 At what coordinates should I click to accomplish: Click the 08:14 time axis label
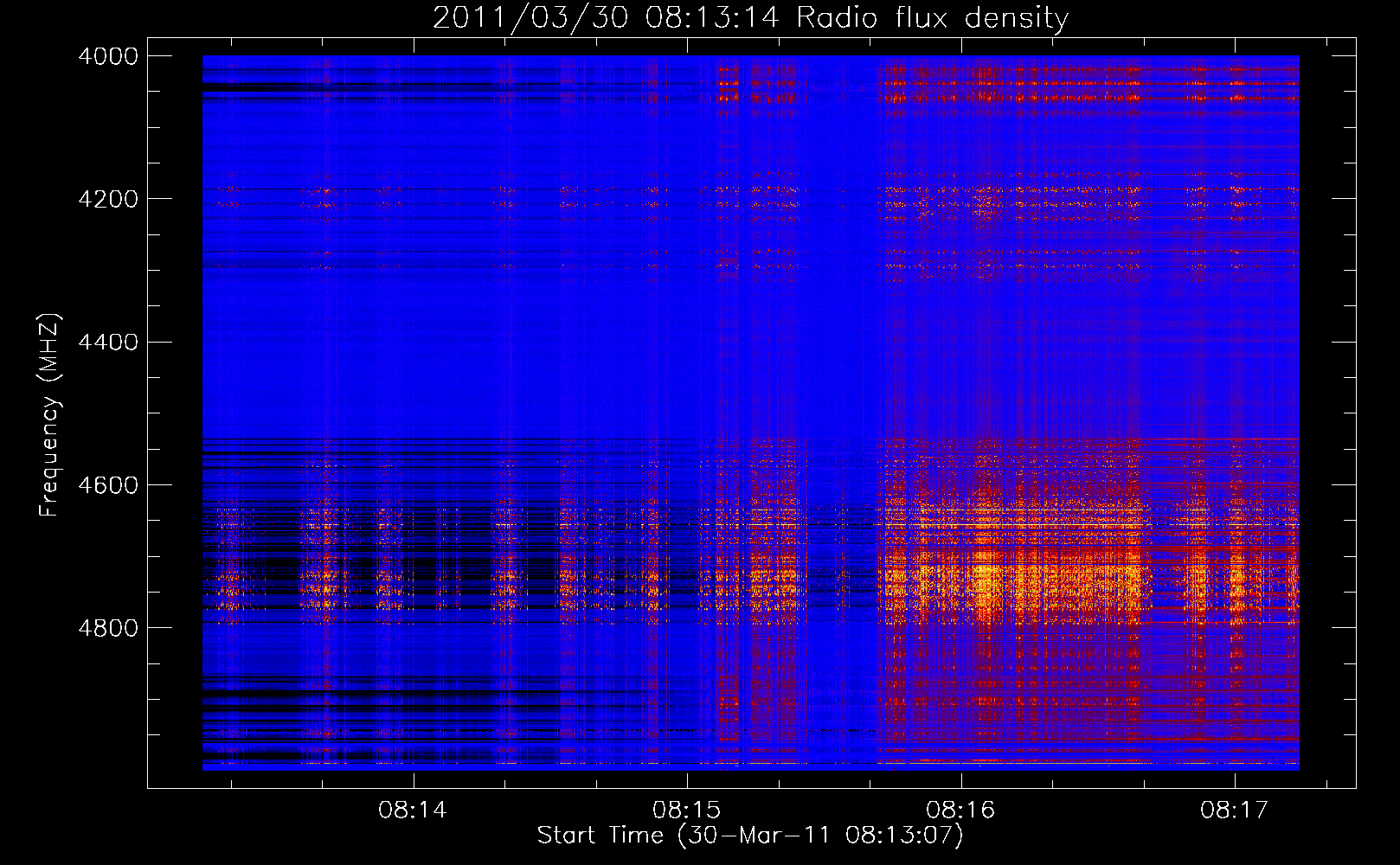click(413, 811)
